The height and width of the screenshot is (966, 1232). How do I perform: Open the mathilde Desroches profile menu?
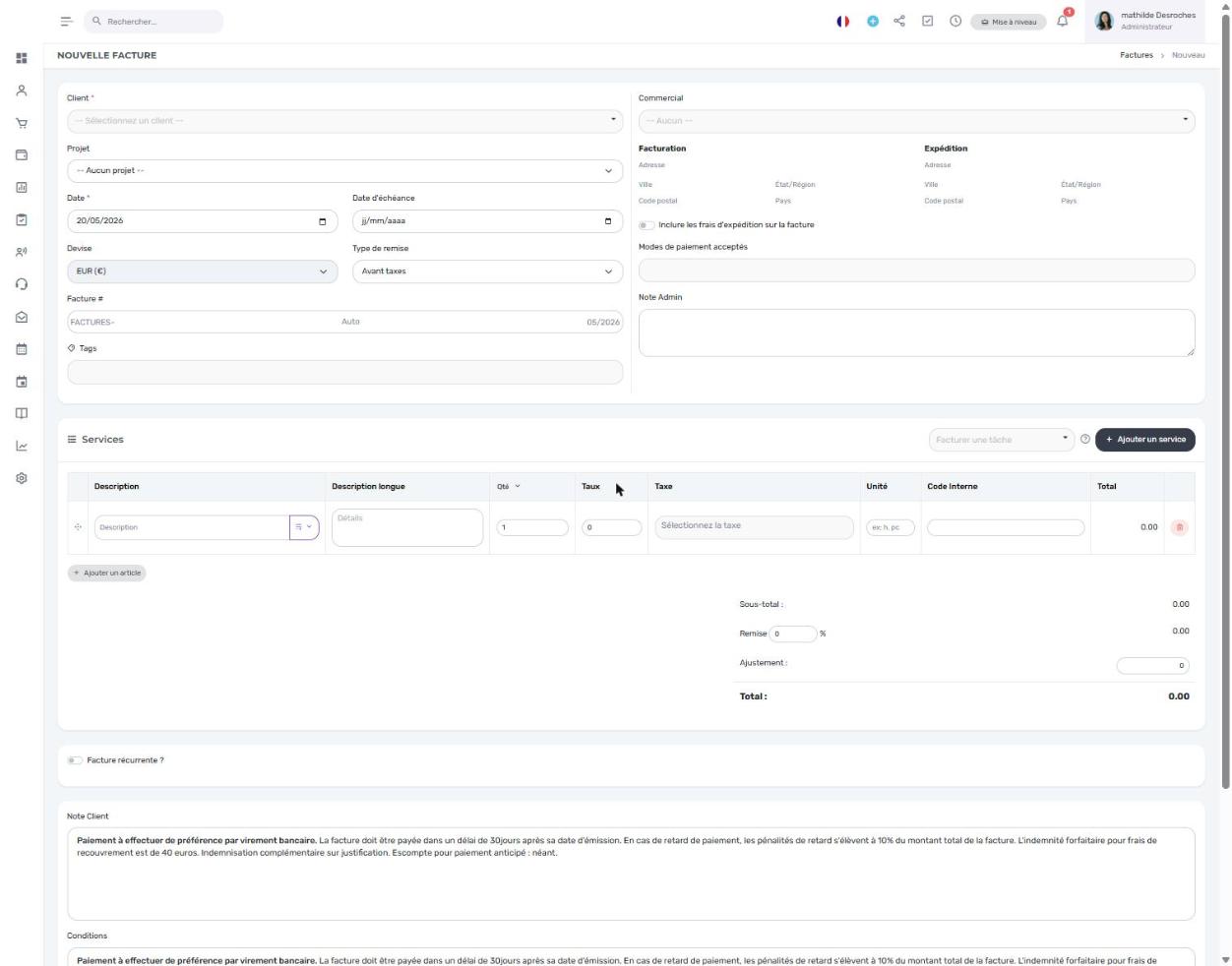tap(1145, 21)
